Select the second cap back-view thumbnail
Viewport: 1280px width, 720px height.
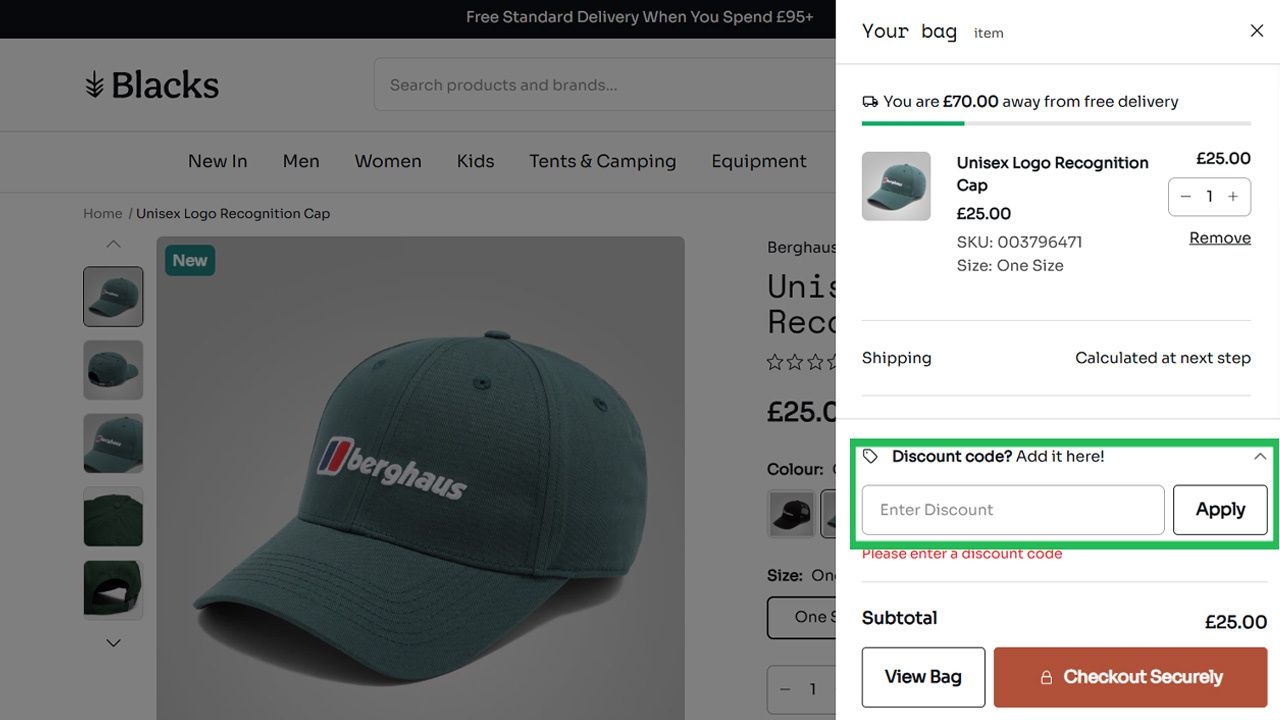click(x=113, y=370)
